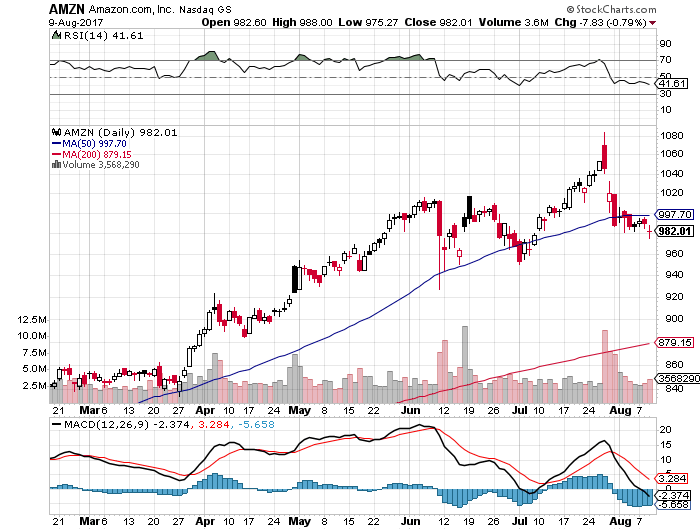The height and width of the screenshot is (530, 700).
Task: Click the Aug label on price chart axis
Action: (x=621, y=410)
